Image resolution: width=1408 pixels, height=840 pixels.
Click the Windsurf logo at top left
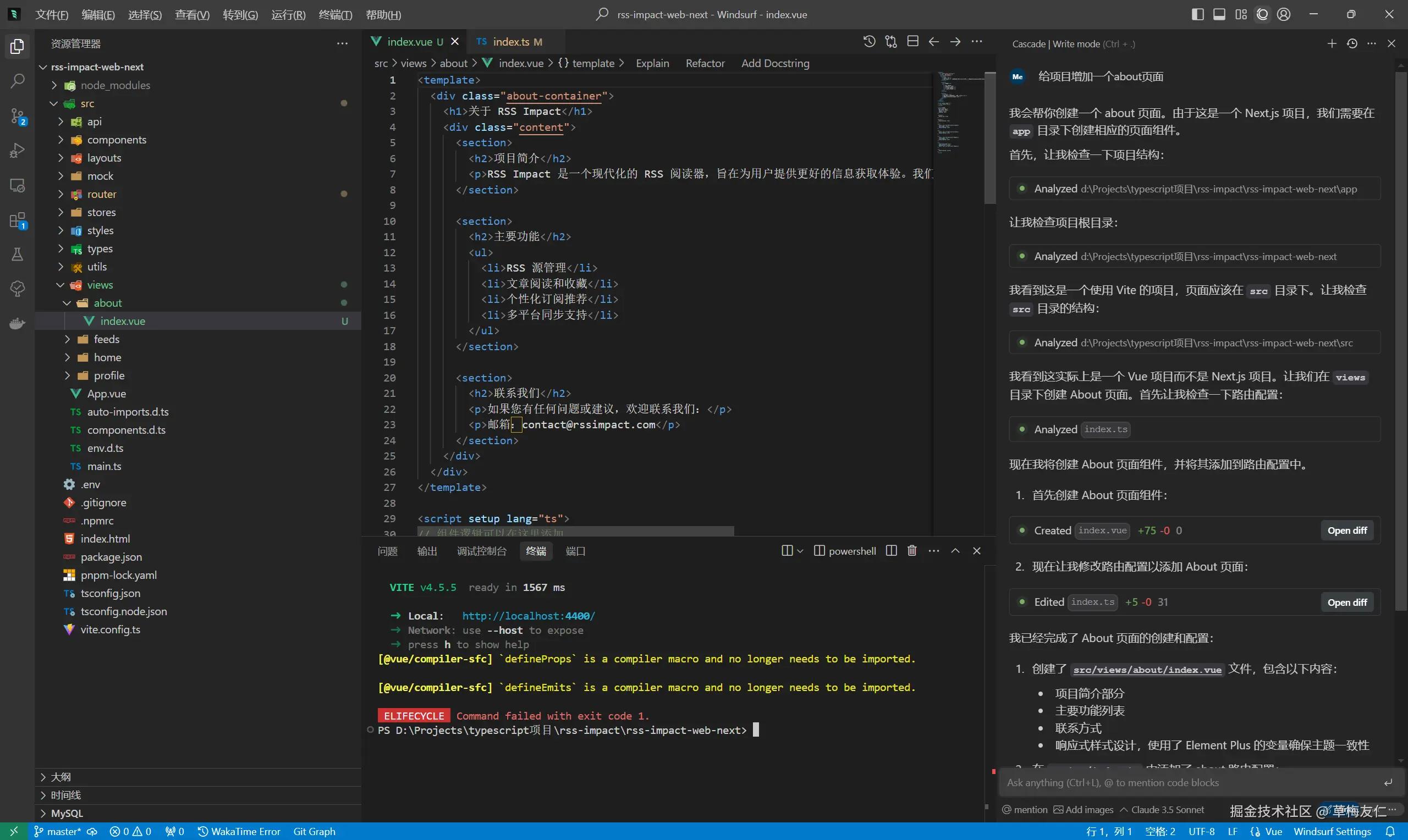point(15,14)
